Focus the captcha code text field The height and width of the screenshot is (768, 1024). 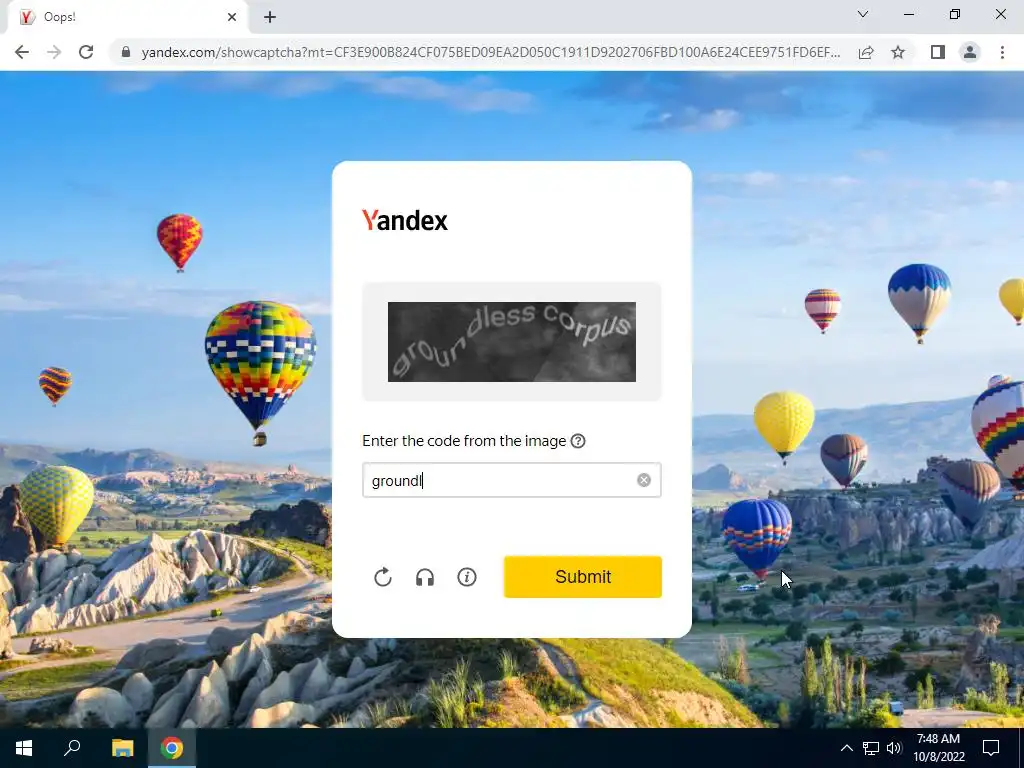click(511, 481)
